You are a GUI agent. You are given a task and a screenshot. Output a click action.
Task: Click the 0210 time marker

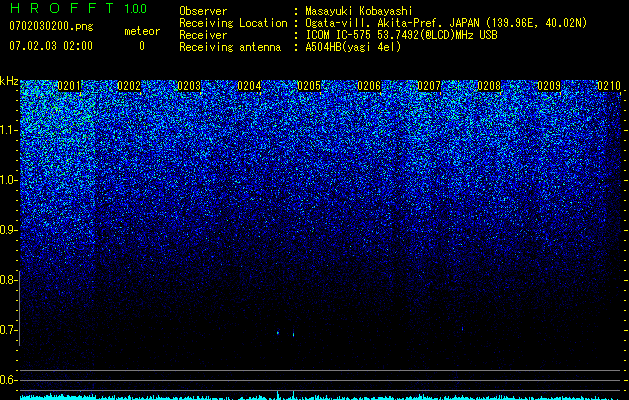tap(609, 86)
